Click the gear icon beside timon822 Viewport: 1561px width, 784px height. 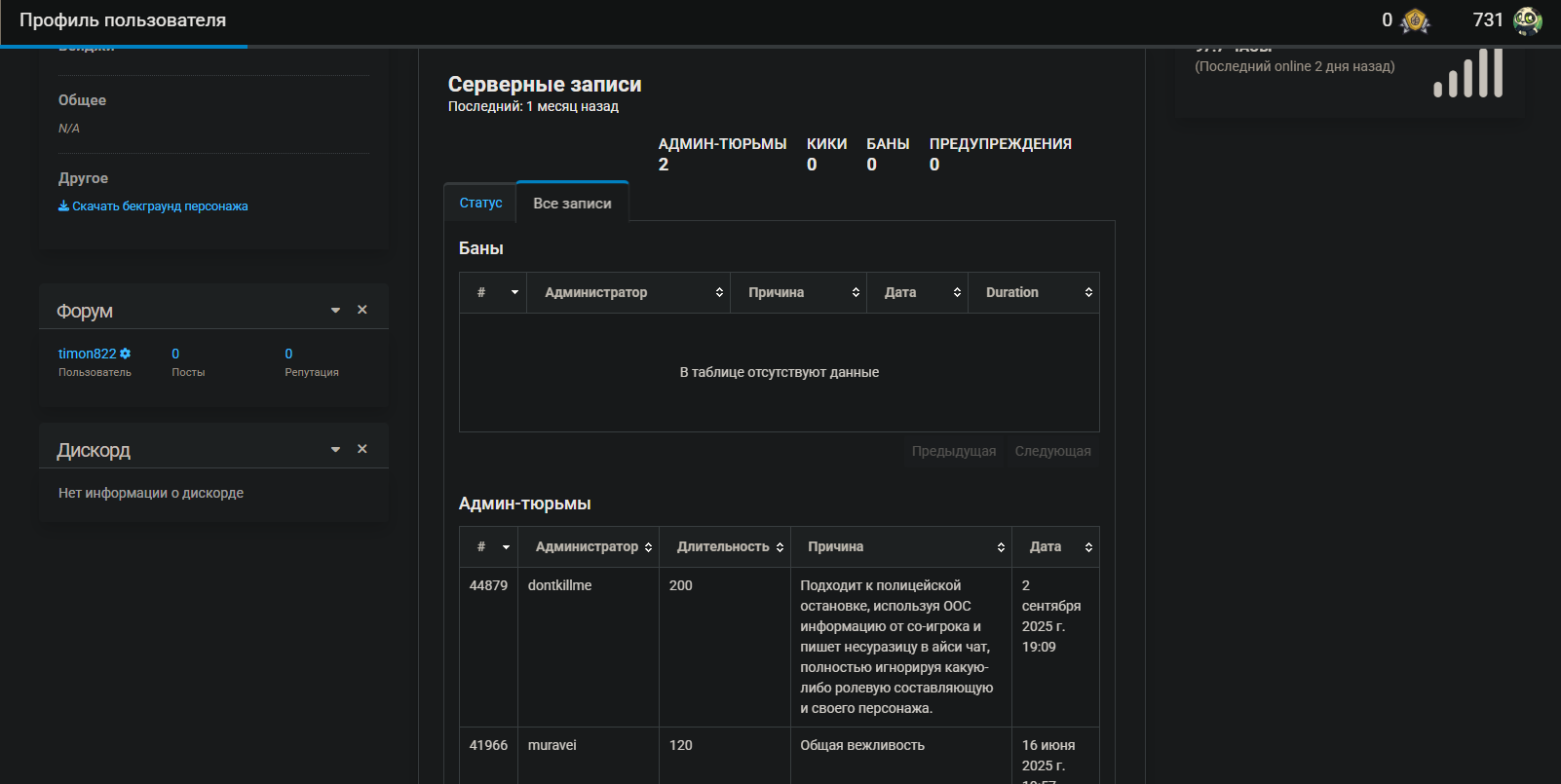tap(126, 354)
